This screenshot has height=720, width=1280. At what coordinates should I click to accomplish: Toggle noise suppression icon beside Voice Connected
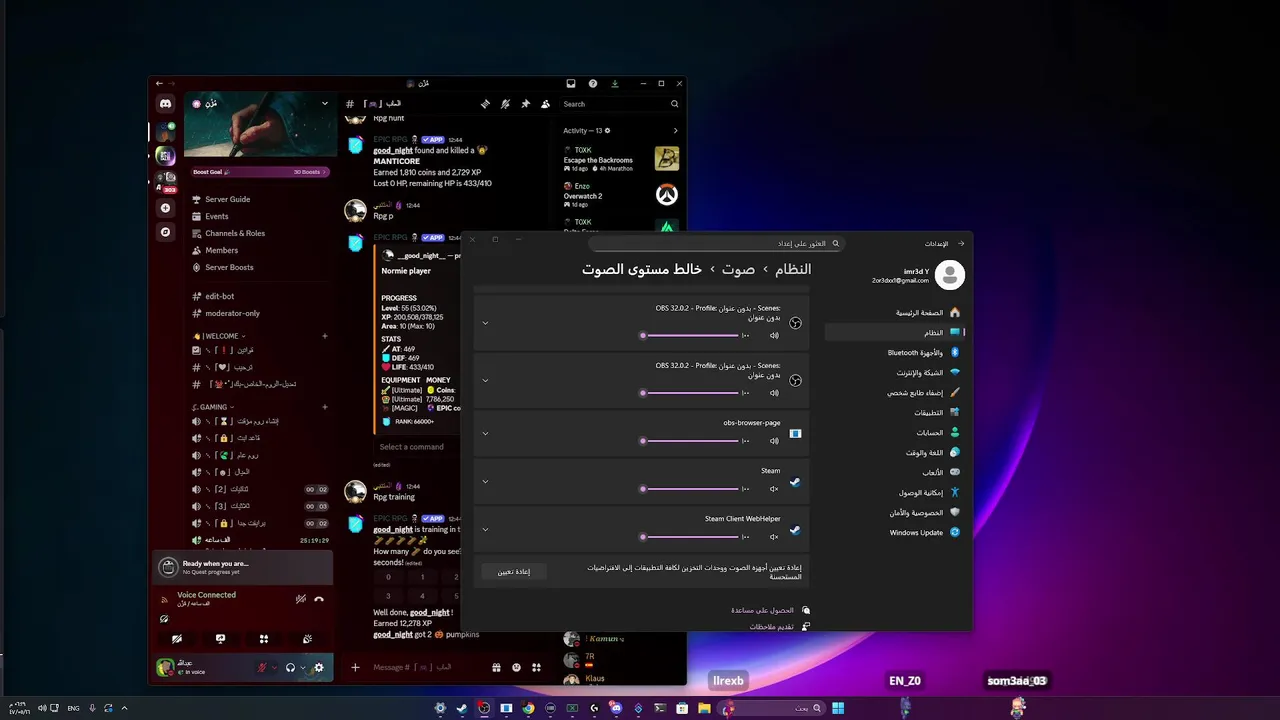[300, 599]
